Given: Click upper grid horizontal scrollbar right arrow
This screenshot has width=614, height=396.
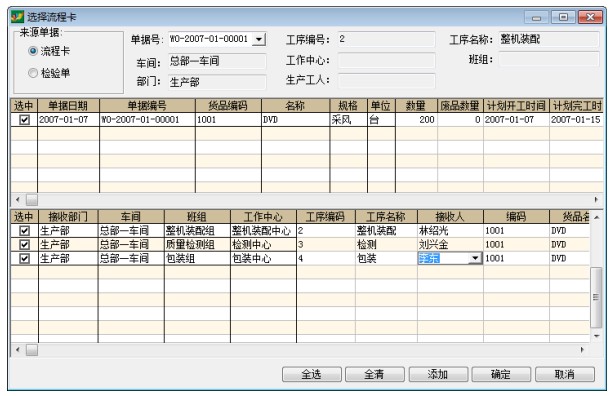Looking at the screenshot, I should click(x=596, y=200).
